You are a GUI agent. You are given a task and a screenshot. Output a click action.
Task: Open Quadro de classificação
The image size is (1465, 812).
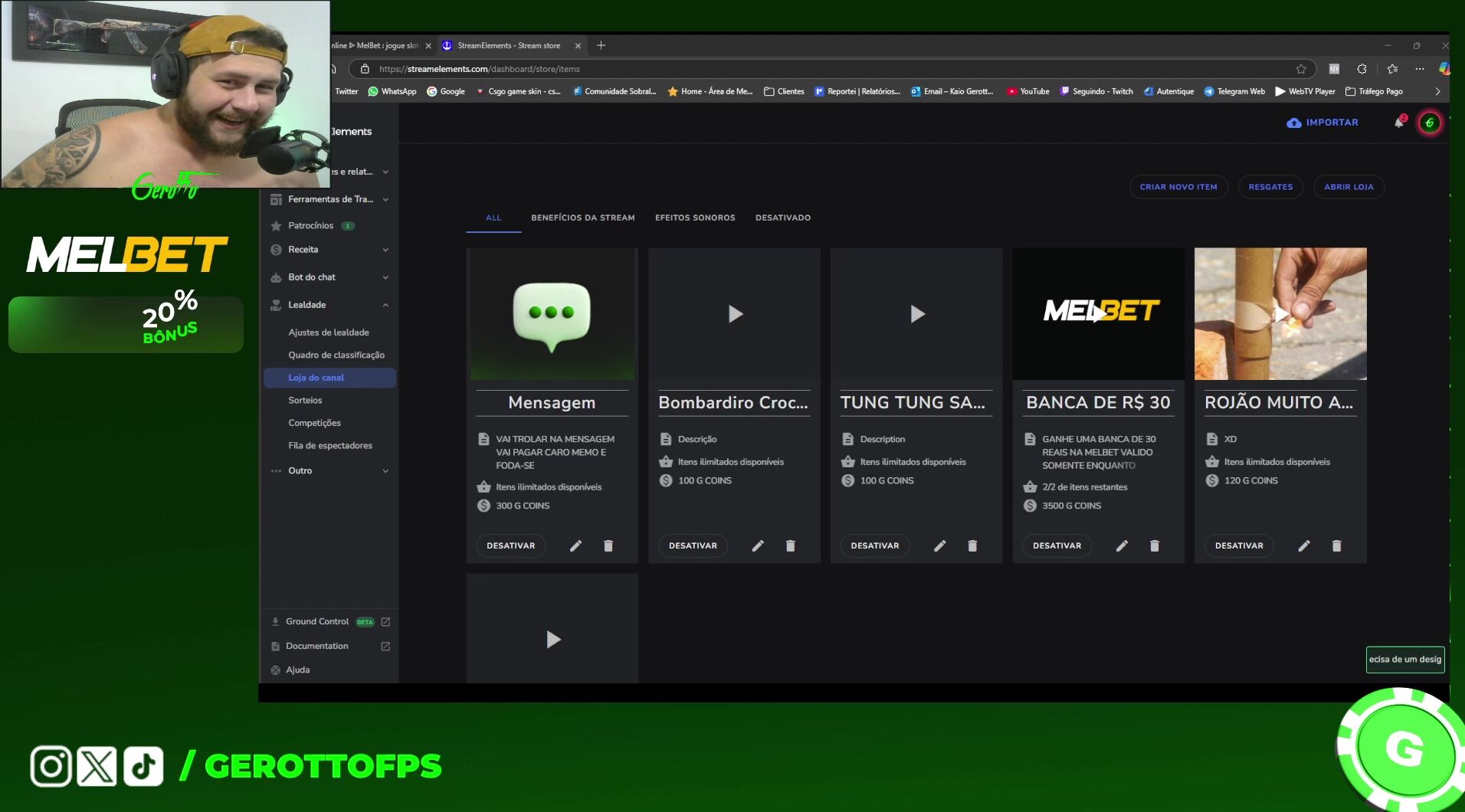(x=336, y=355)
